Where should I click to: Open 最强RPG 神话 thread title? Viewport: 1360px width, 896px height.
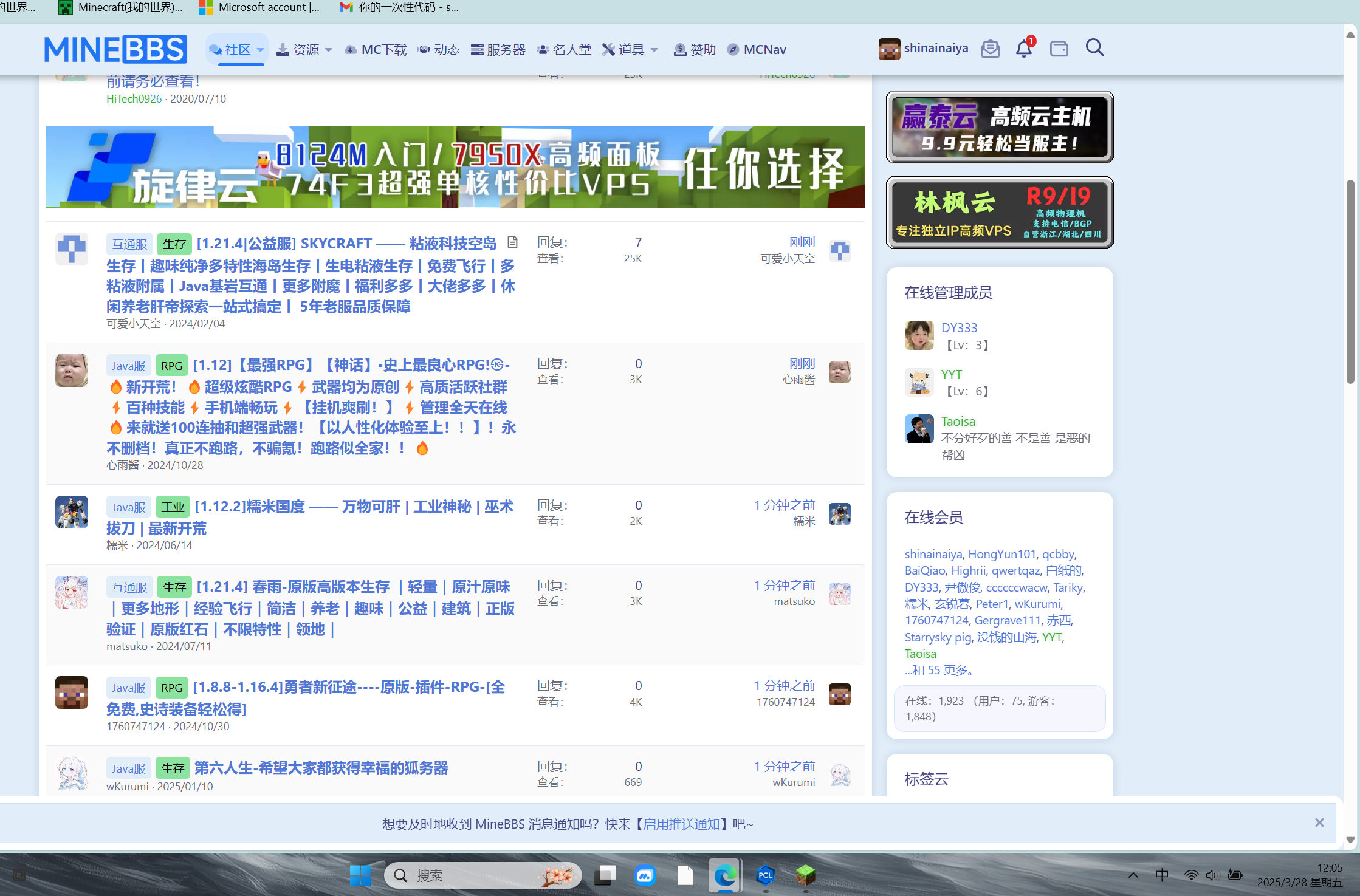point(311,406)
